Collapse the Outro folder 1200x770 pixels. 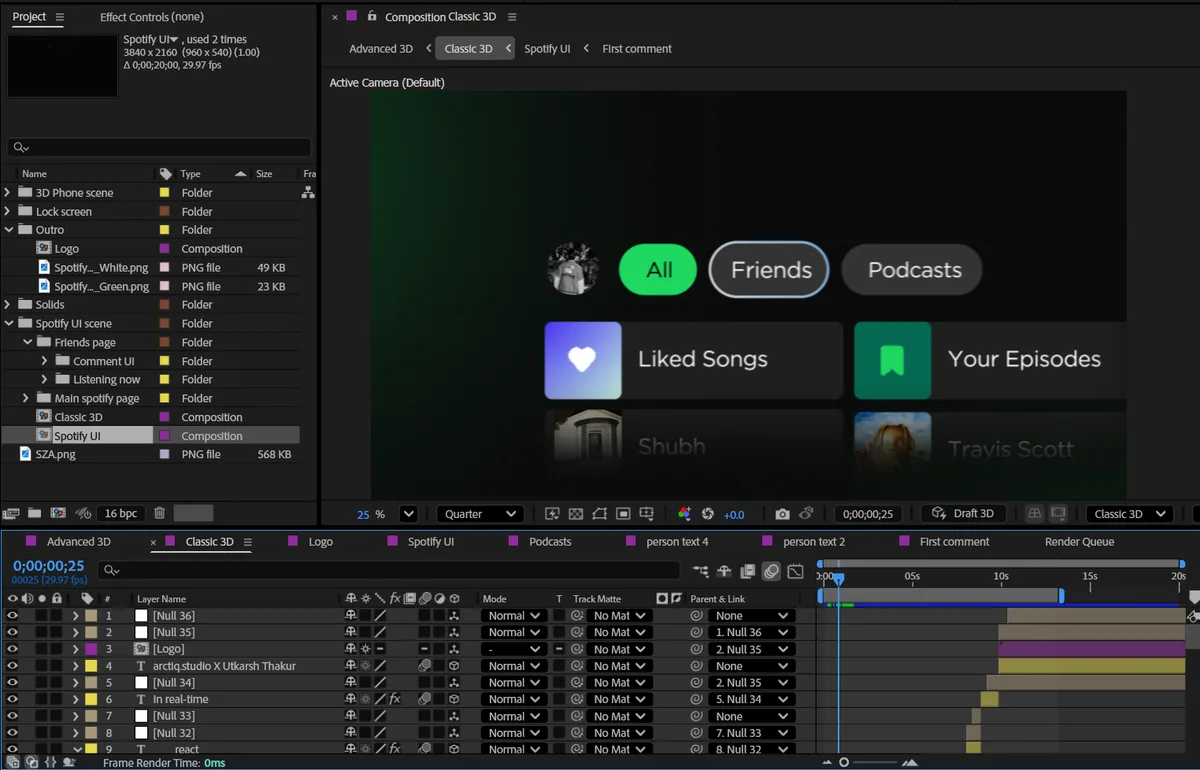9,230
